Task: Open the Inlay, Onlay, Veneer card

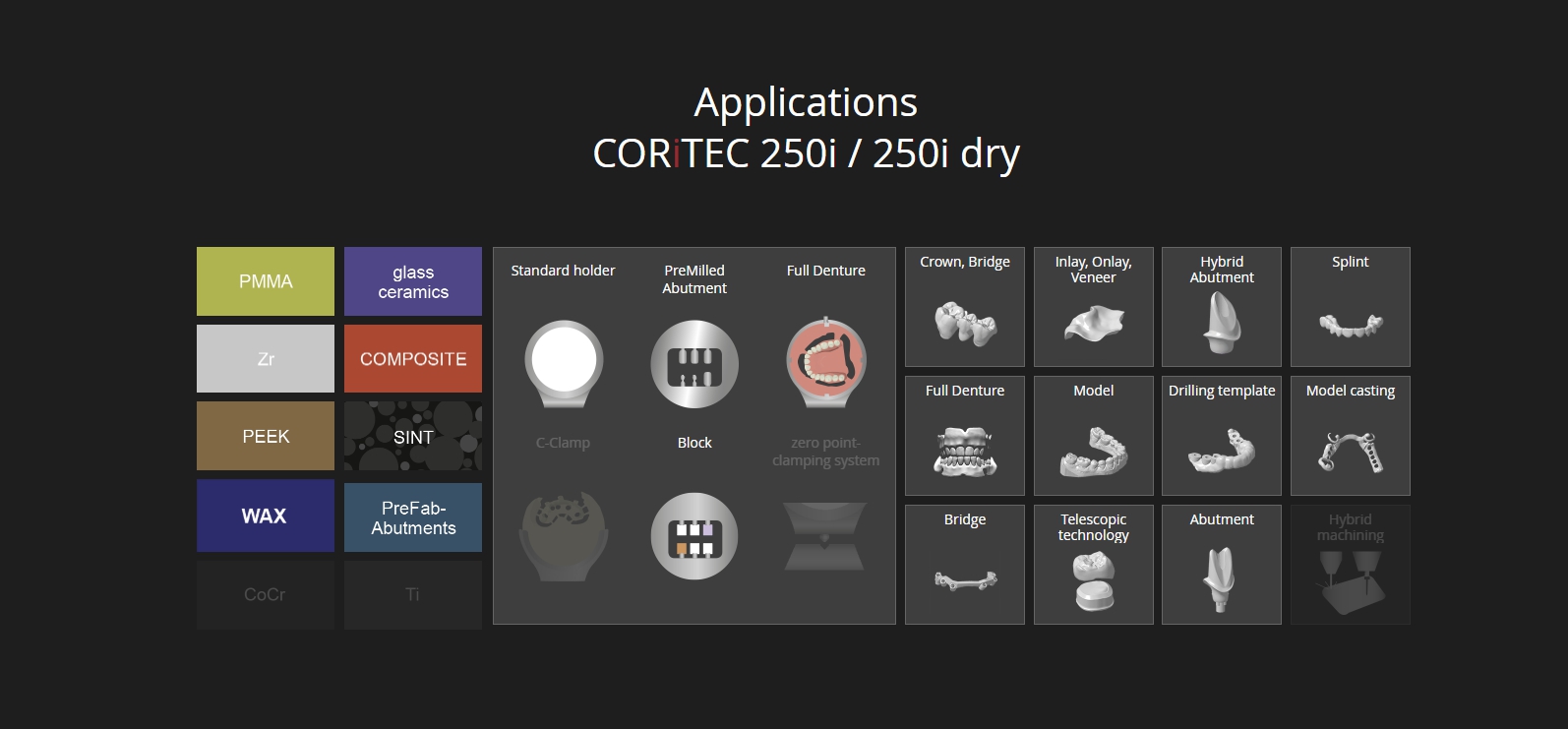Action: coord(1094,307)
